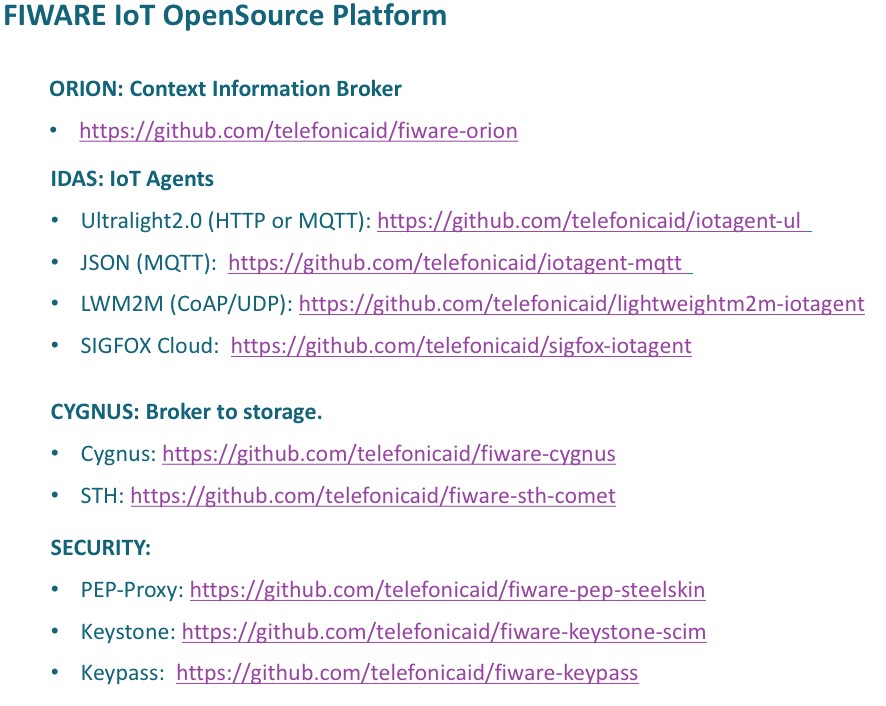Select the 'ORION: Context Information Broker' heading
This screenshot has height=706, width=886.
click(225, 89)
